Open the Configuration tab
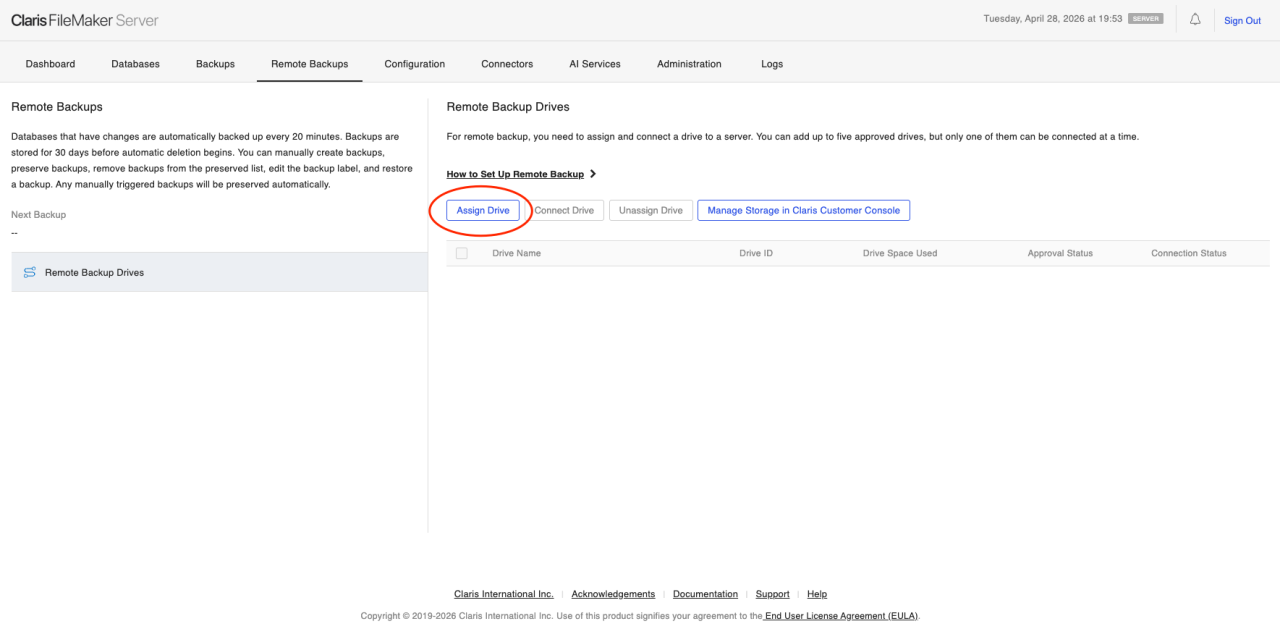 point(415,64)
